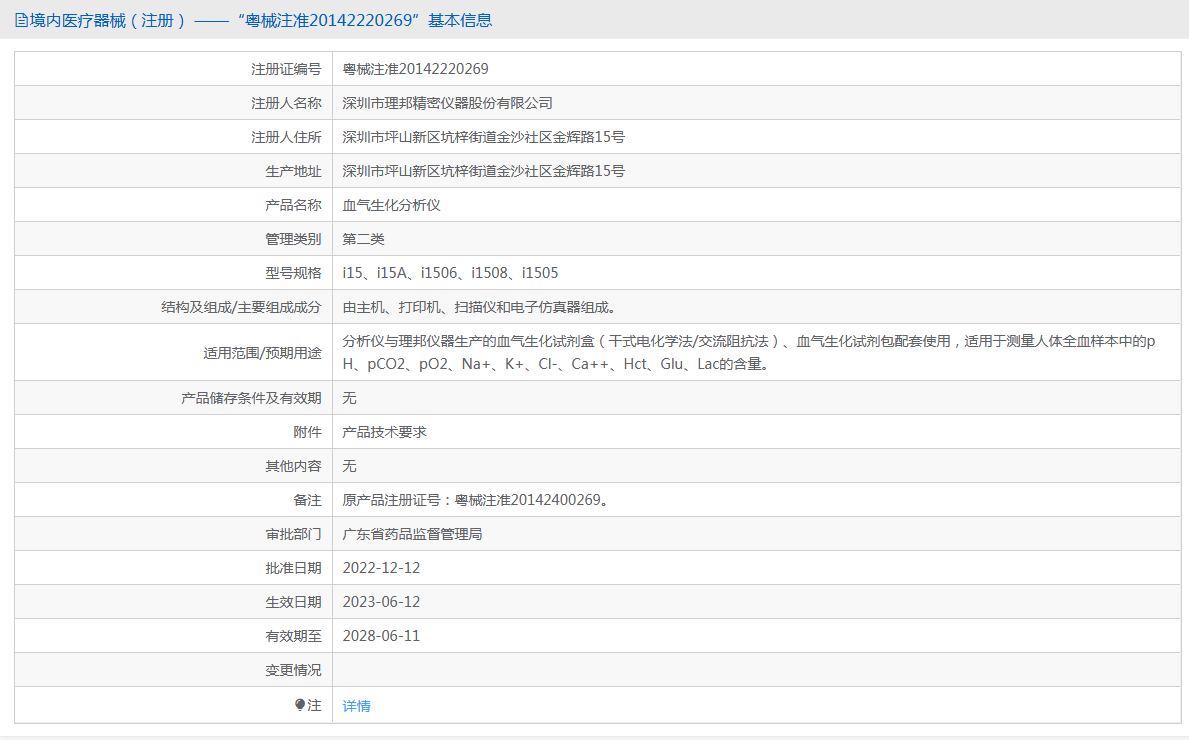The width and height of the screenshot is (1189, 740).
Task: Click the document icon in the page header
Action: coord(21,20)
